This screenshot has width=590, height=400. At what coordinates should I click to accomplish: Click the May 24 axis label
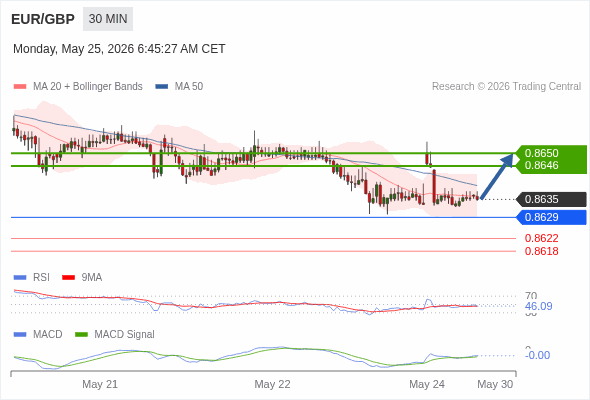(427, 384)
